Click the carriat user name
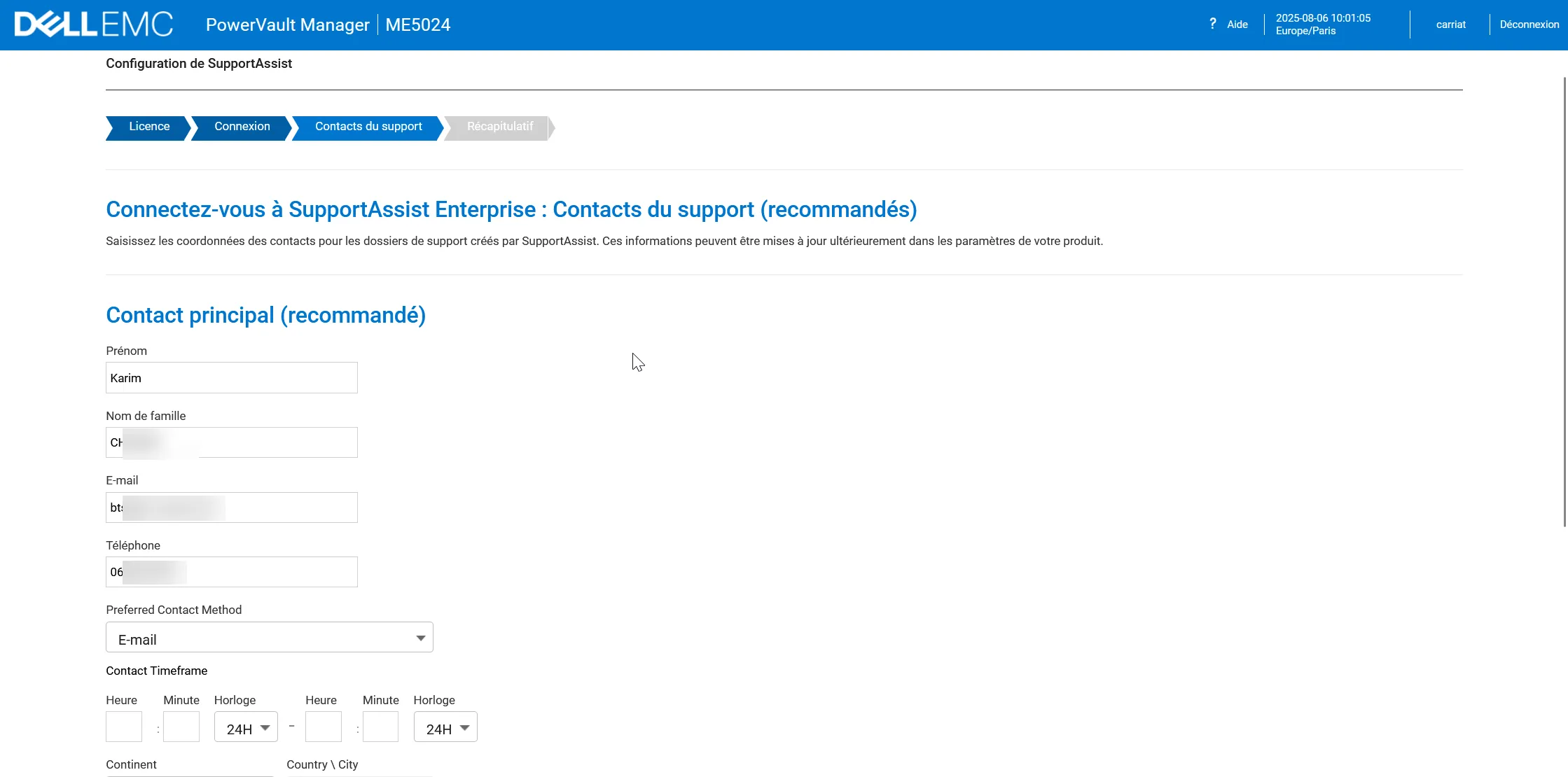The width and height of the screenshot is (1568, 777). (1450, 24)
